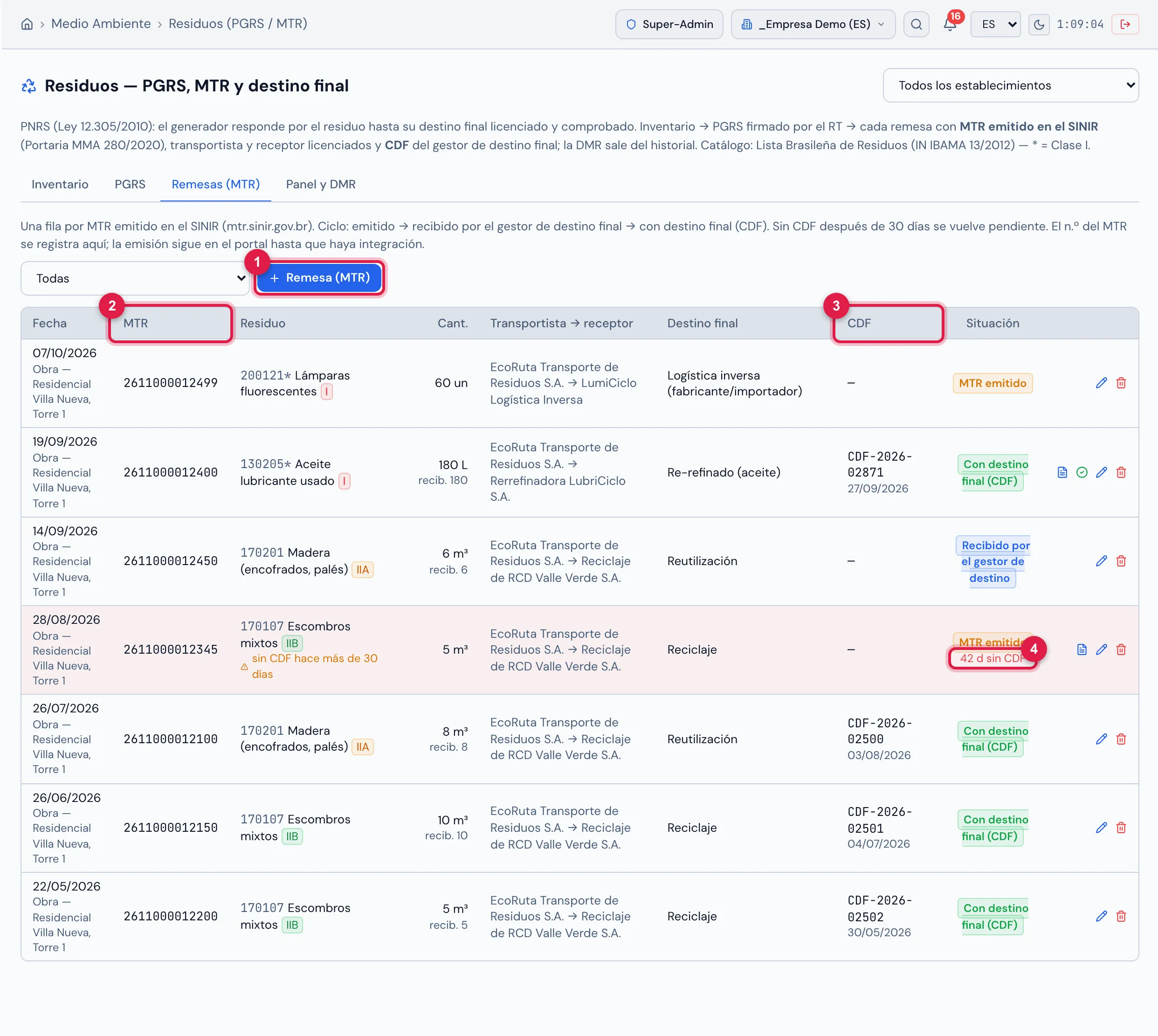The width and height of the screenshot is (1158, 1036).
Task: Go to home breadcrumb icon
Action: 27,24
